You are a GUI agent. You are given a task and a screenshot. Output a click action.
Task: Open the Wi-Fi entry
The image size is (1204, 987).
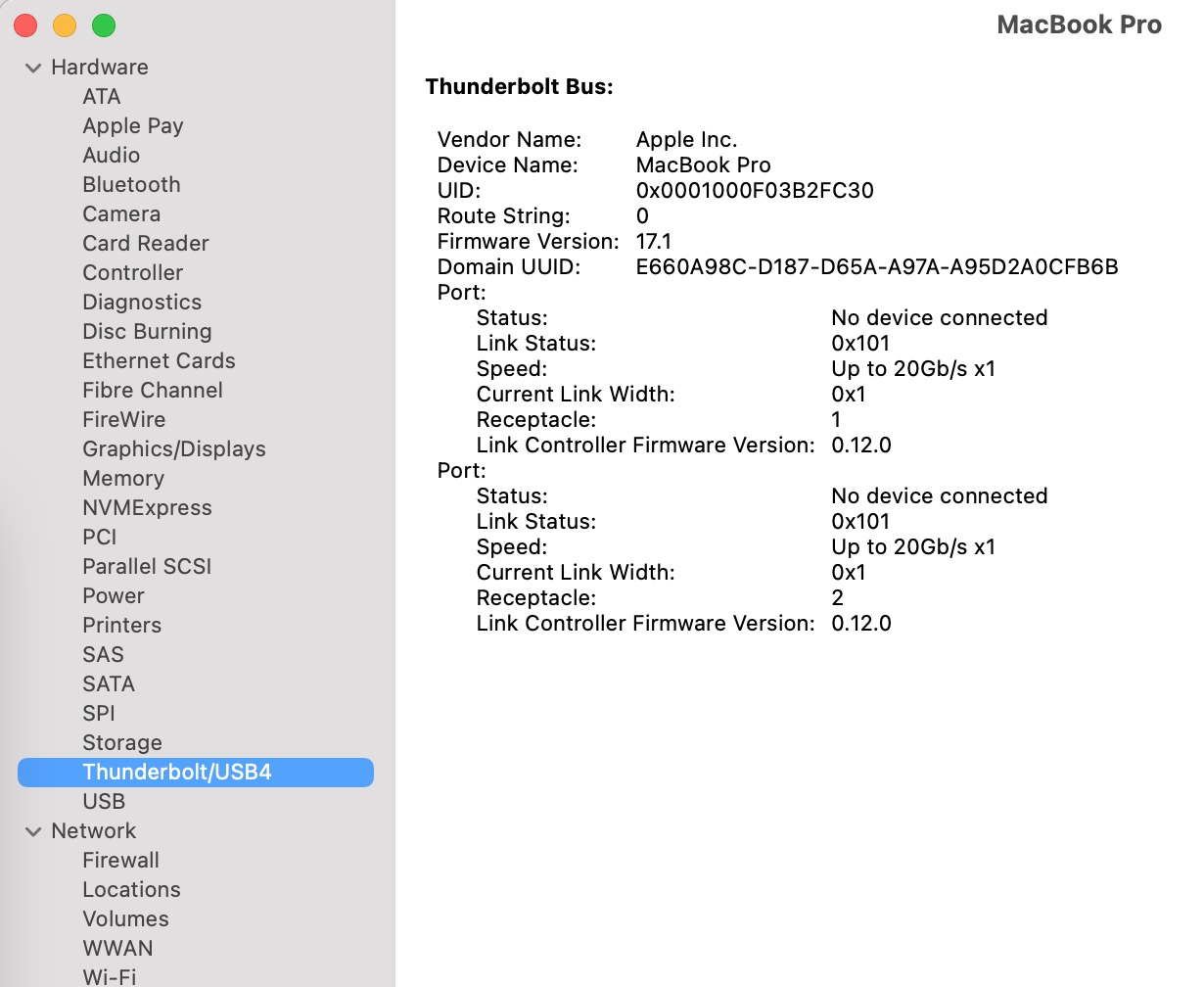110,976
